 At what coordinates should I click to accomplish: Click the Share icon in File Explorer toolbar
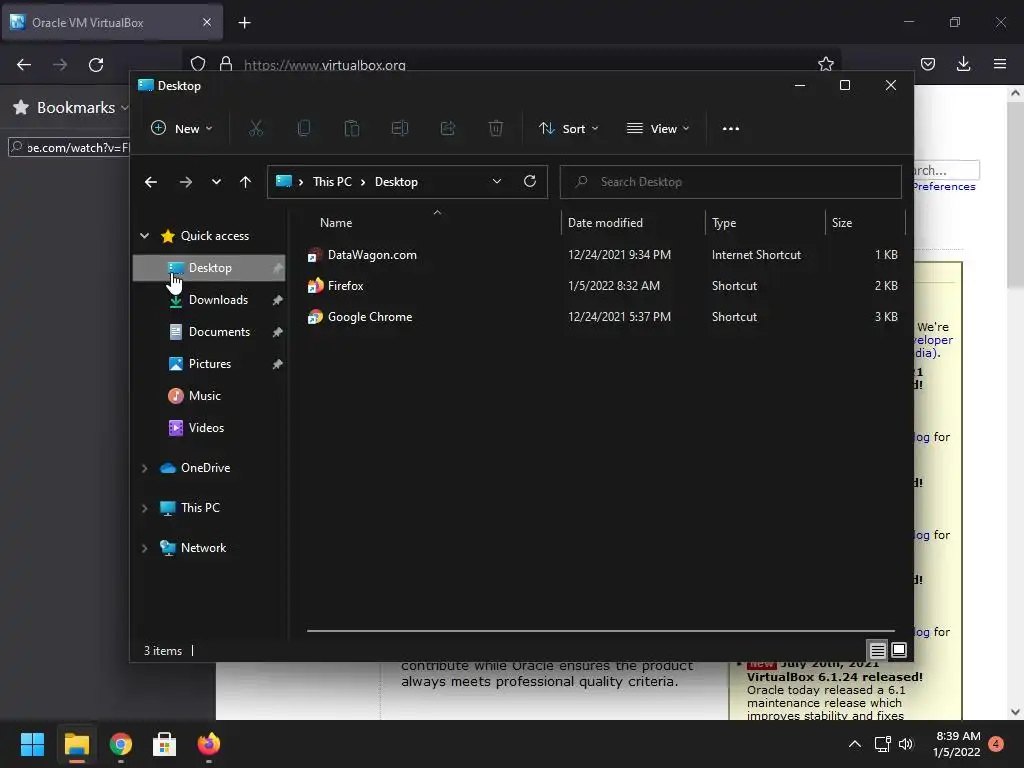447,129
